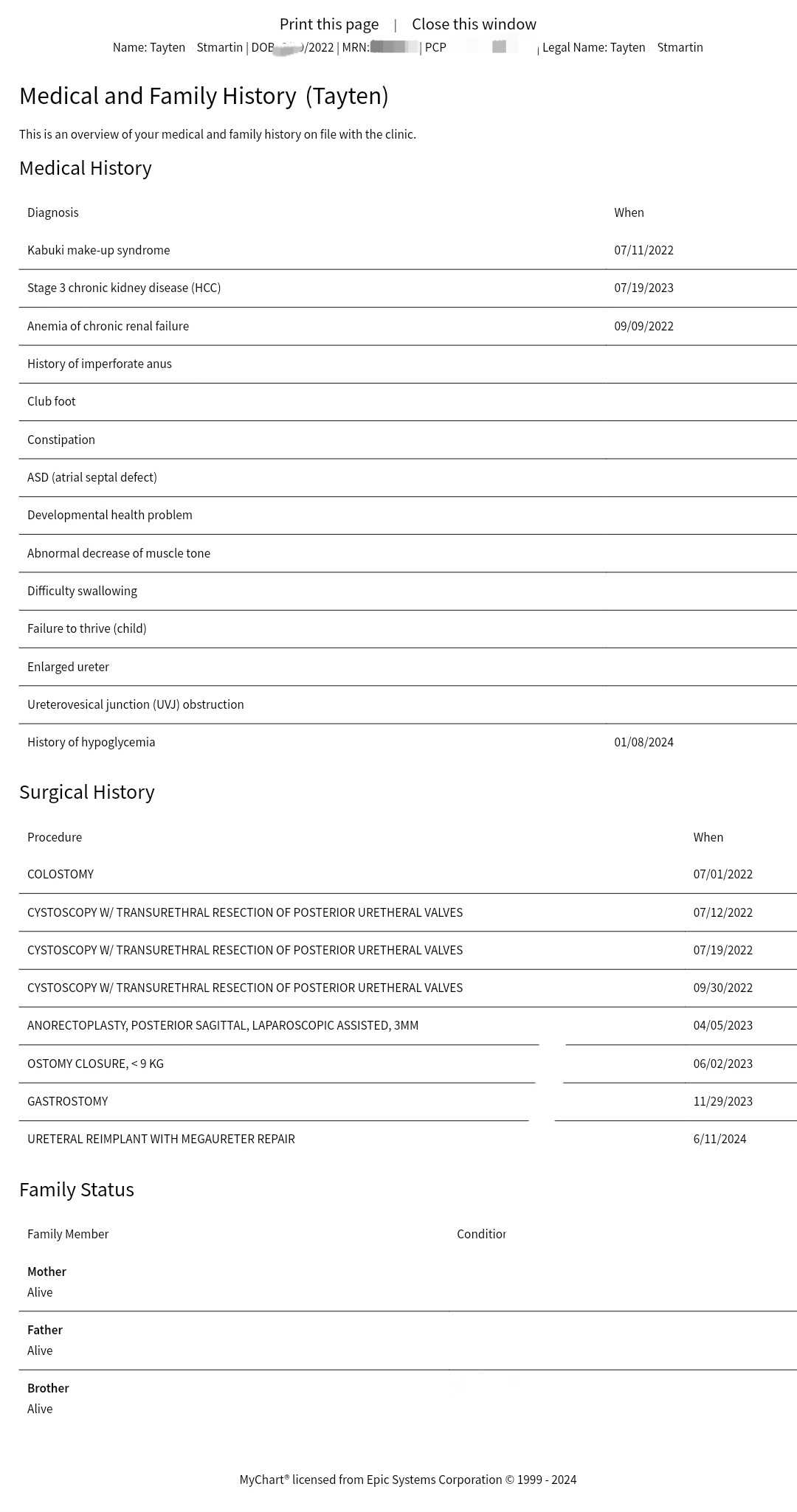
Task: Select Failure to thrive (child) entry
Action: 87,628
